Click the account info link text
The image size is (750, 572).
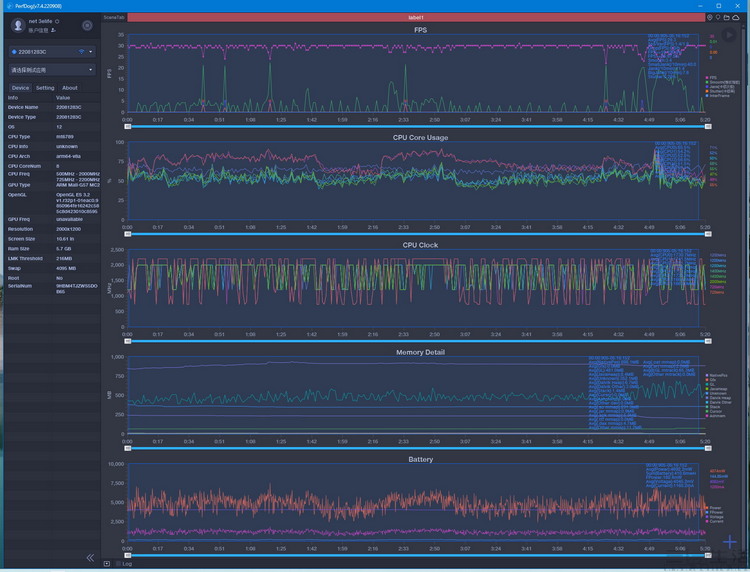(x=38, y=31)
